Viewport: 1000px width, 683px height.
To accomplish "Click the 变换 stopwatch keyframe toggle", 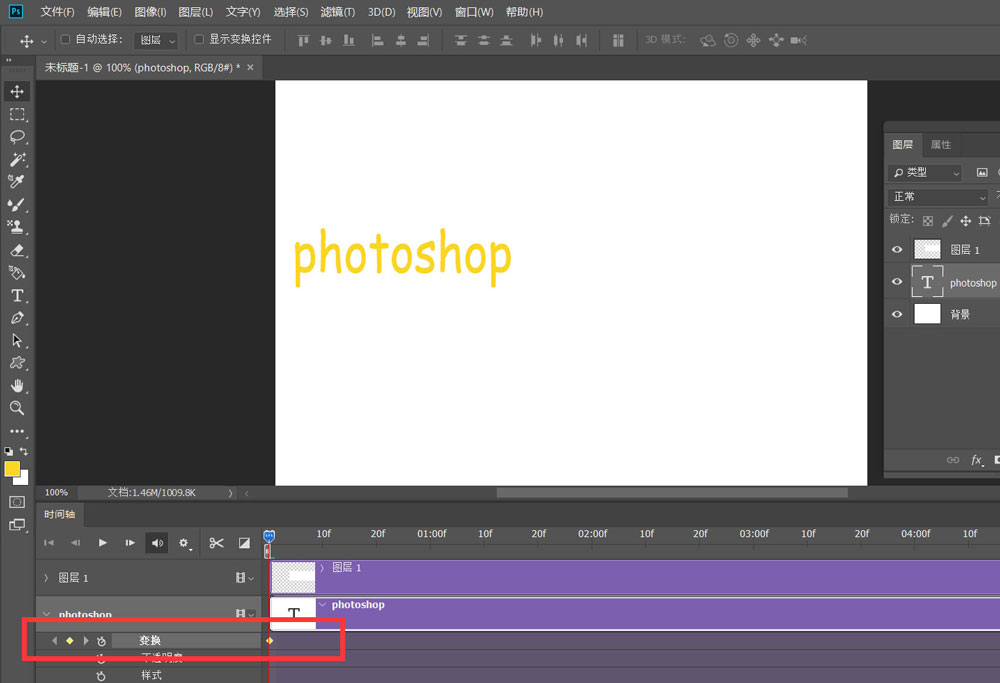I will (x=102, y=641).
